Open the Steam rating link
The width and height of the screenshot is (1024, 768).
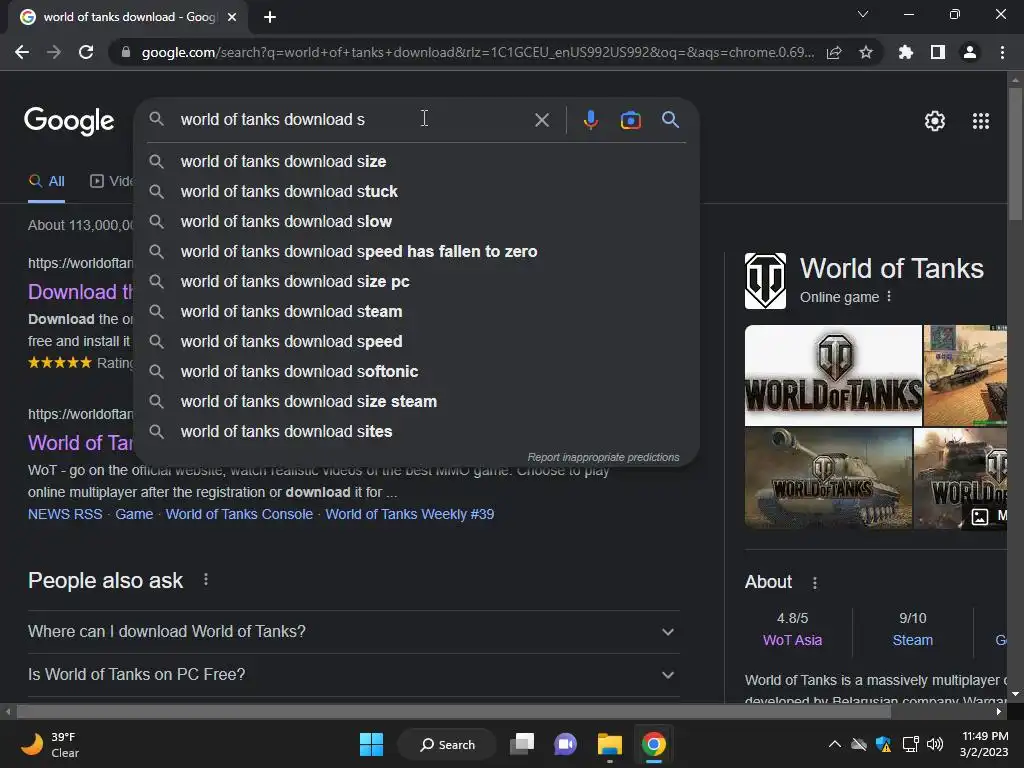point(912,640)
